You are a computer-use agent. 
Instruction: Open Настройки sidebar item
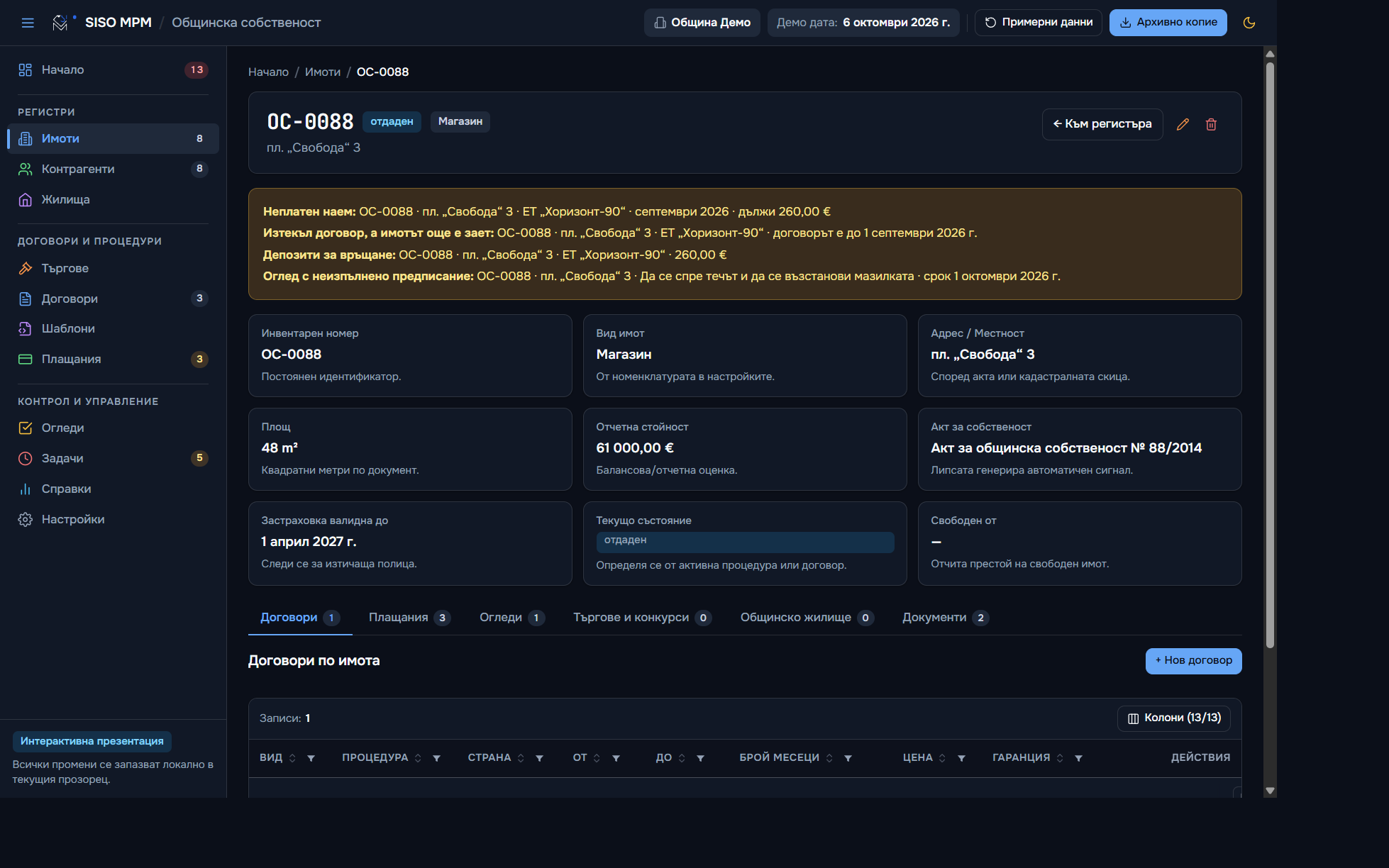(x=113, y=519)
